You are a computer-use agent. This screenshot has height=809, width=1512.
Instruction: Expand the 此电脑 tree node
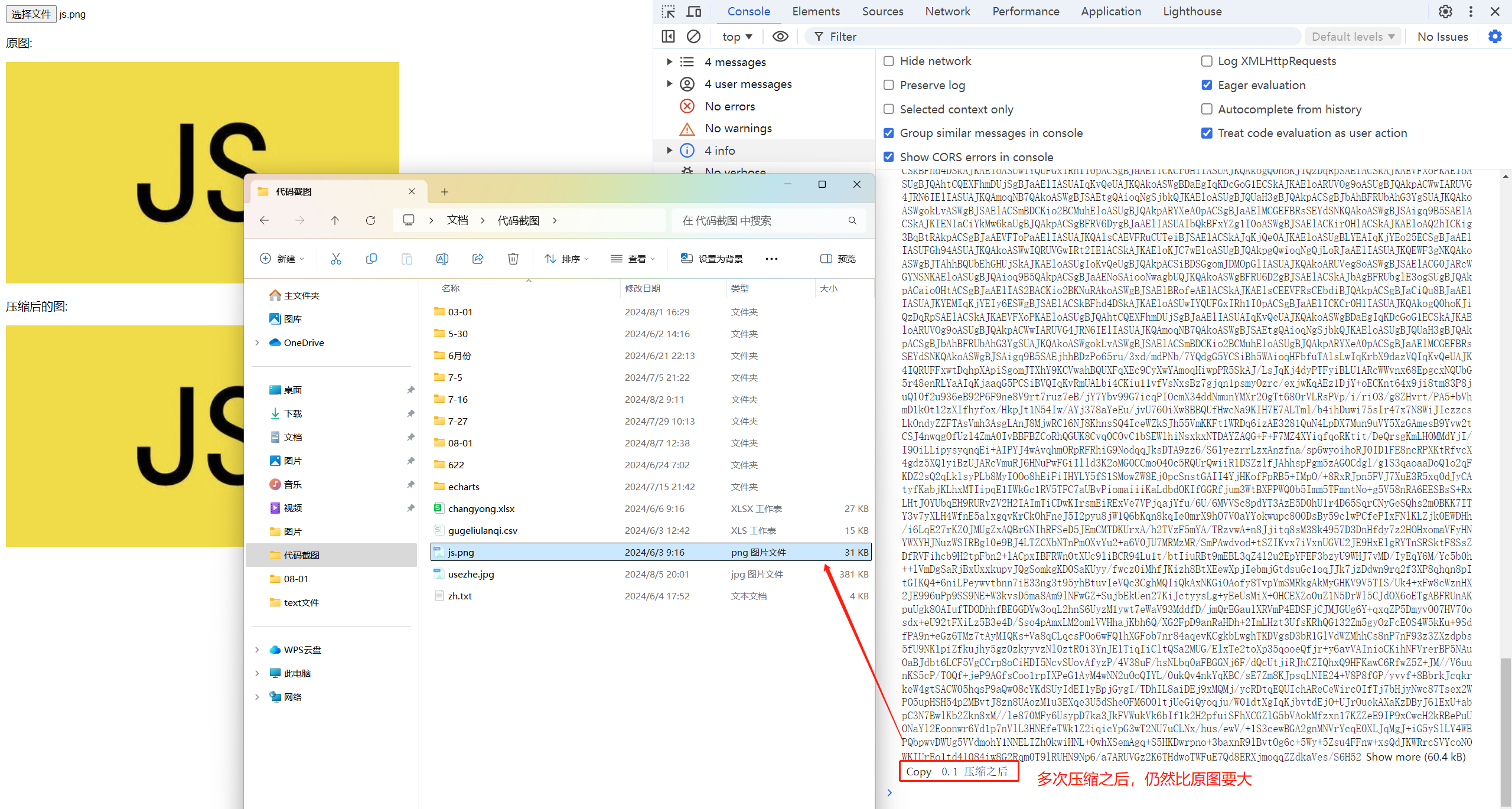tap(257, 673)
